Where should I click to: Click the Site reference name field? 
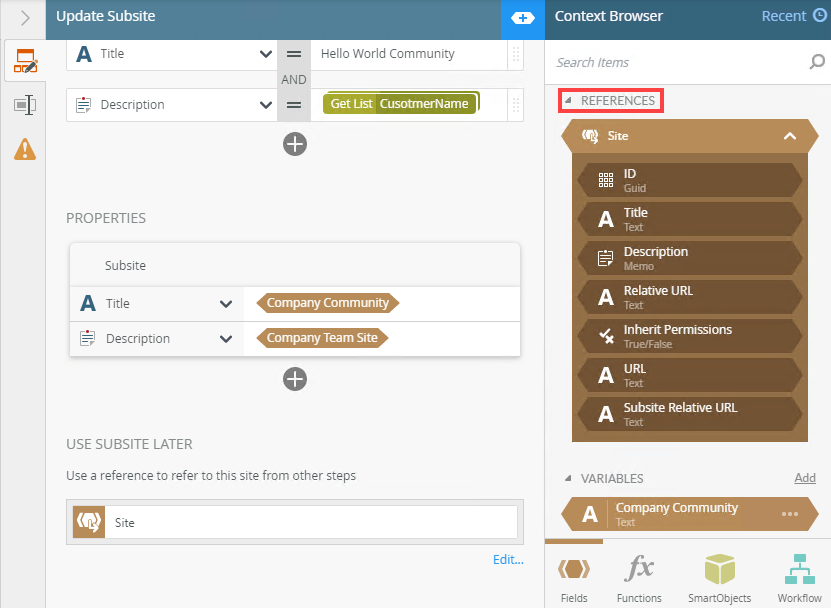(311, 522)
